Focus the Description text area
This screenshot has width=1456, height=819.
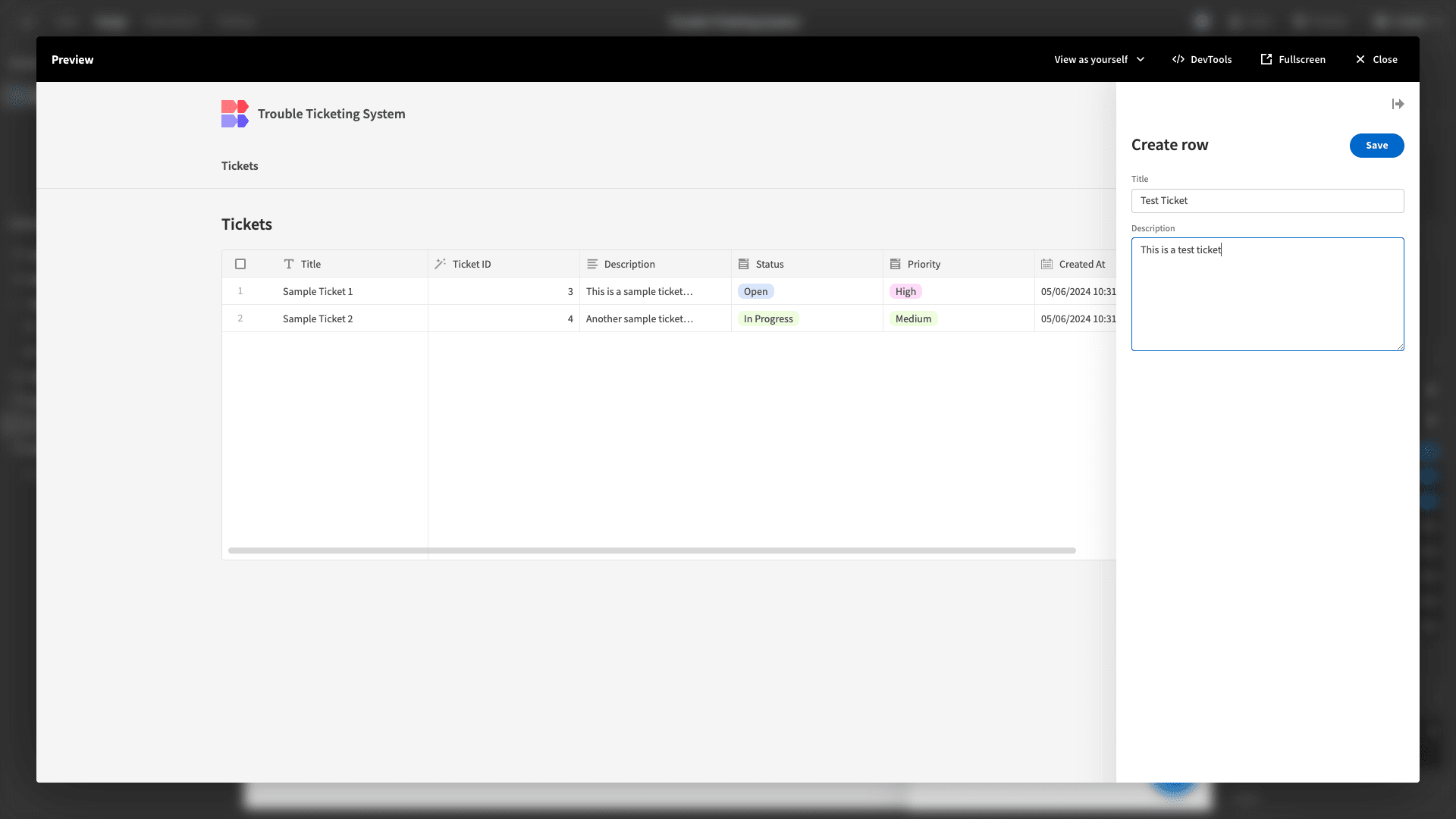click(x=1267, y=294)
